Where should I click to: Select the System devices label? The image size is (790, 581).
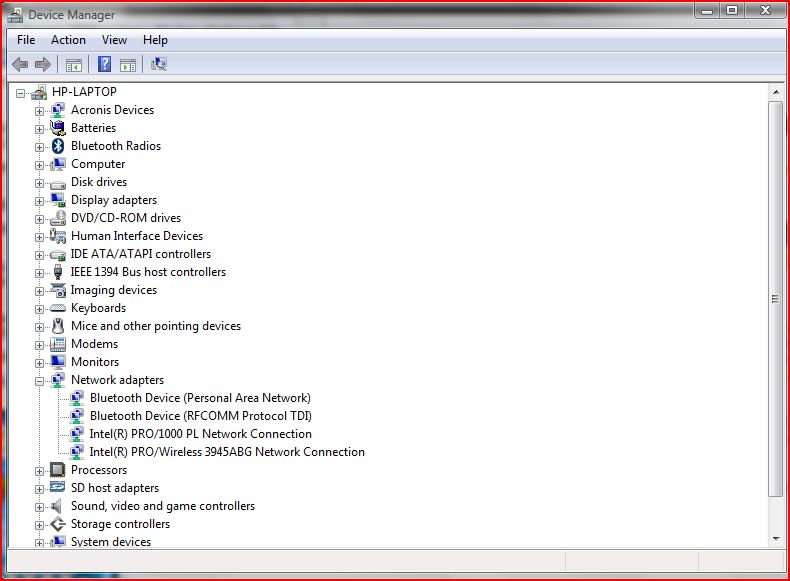point(111,542)
